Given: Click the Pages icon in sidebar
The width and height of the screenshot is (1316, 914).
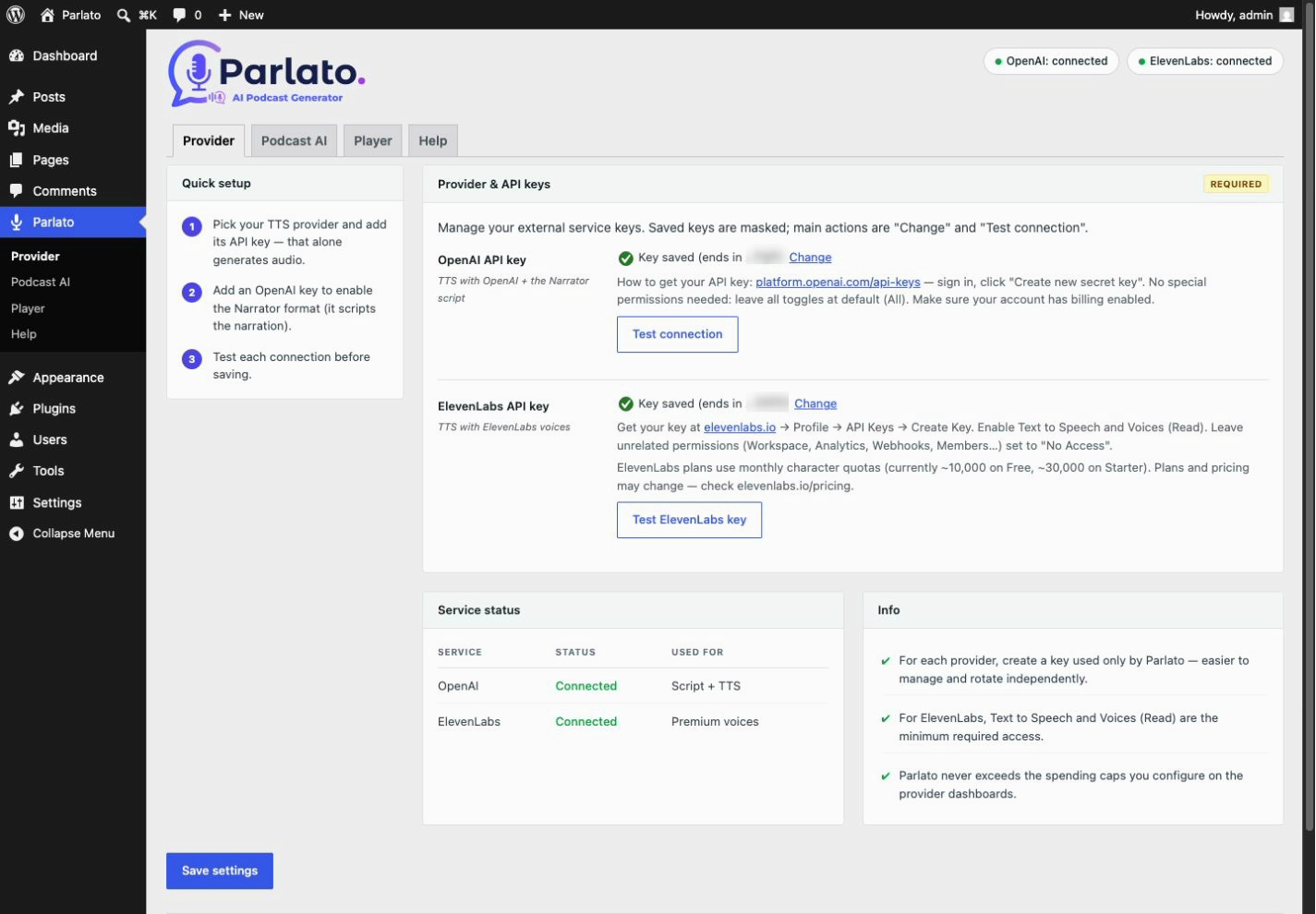Looking at the screenshot, I should 17,160.
